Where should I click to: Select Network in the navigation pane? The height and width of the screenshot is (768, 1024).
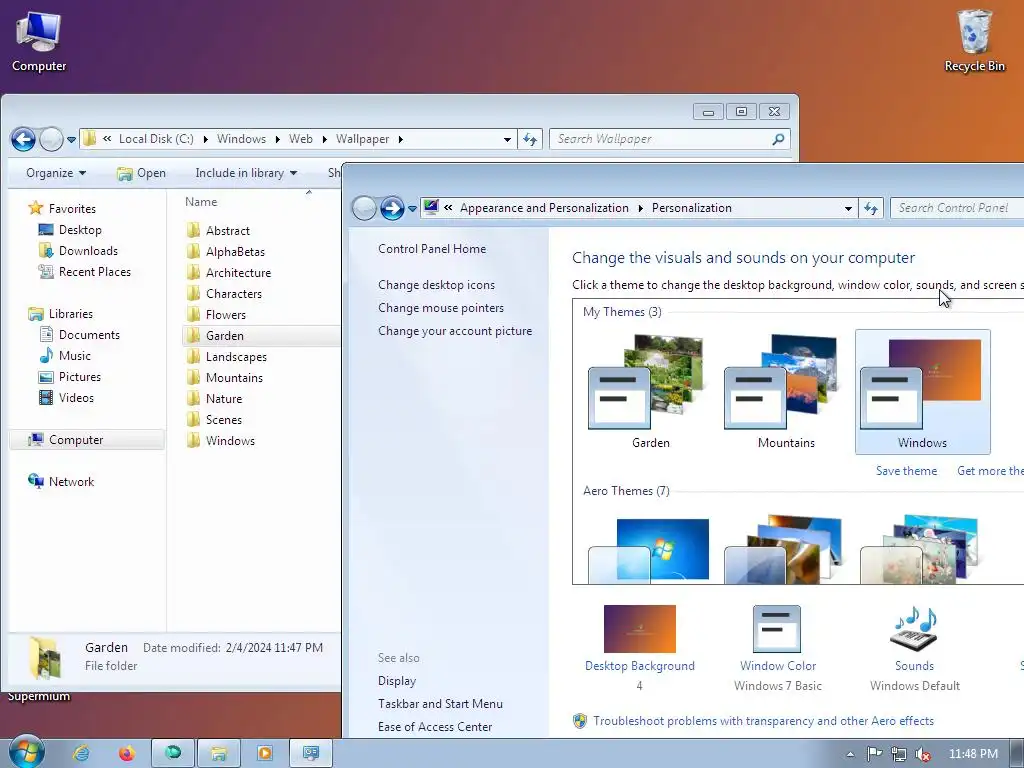[x=61, y=481]
